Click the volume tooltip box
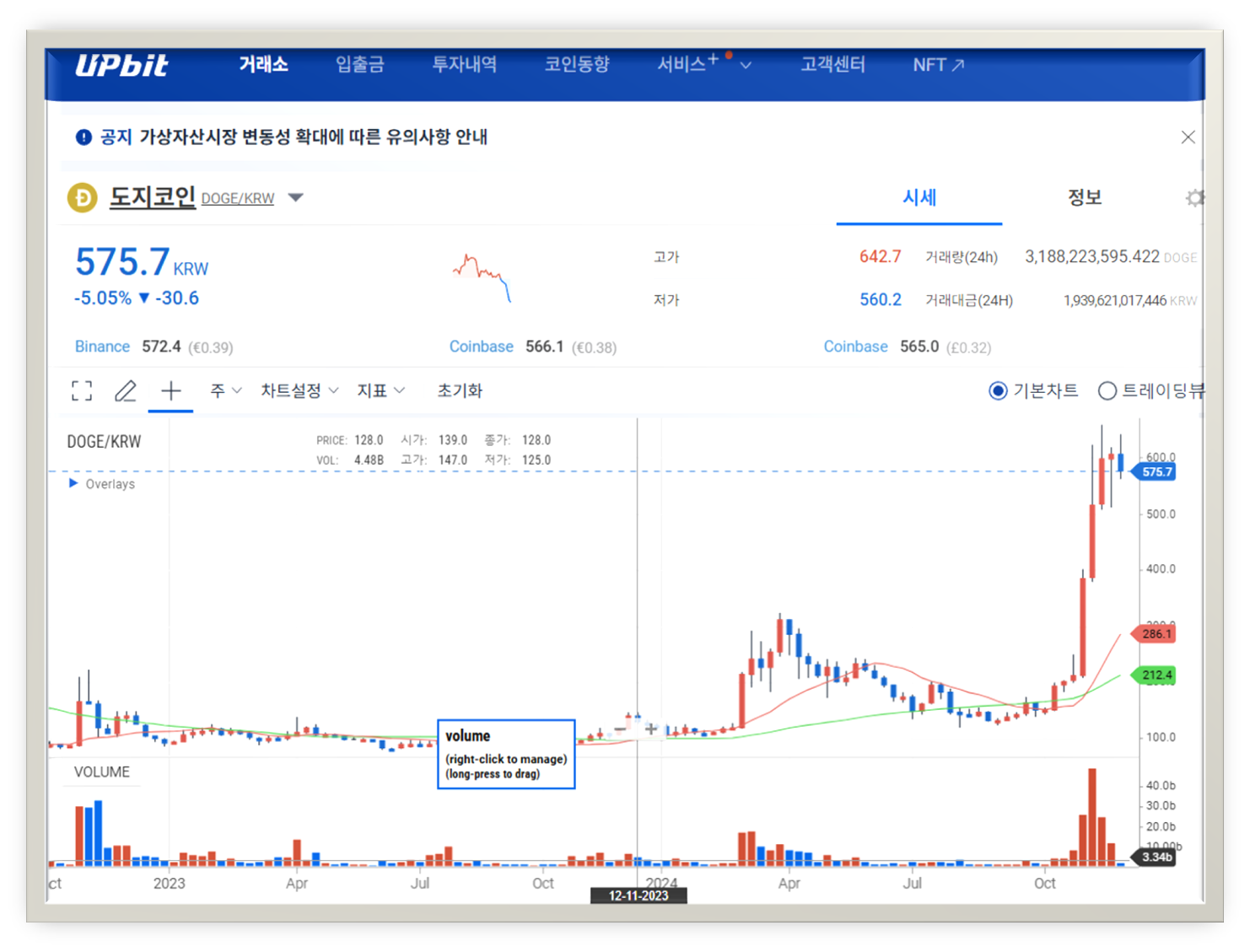The width and height of the screenshot is (1250, 952). pyautogui.click(x=506, y=754)
